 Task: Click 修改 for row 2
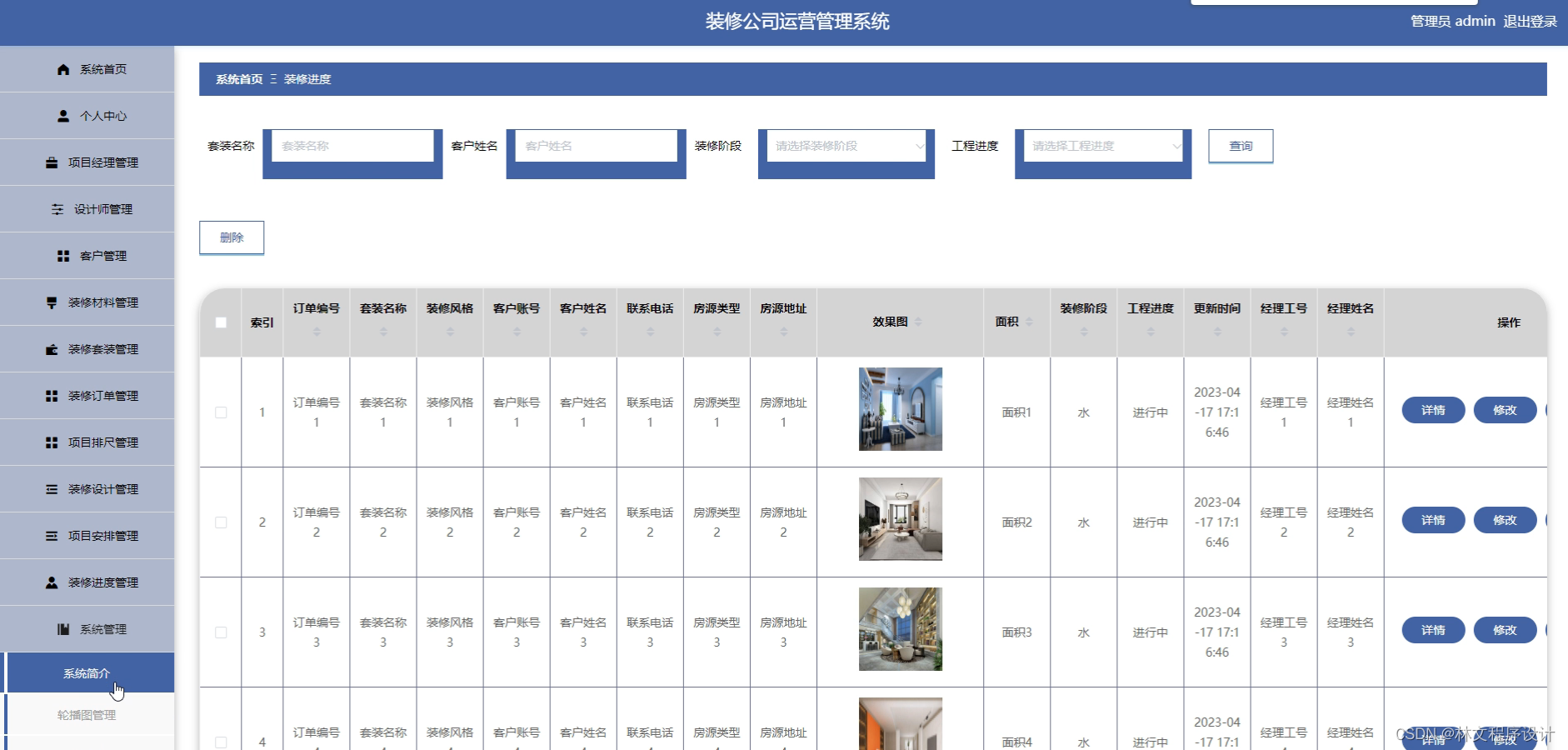[x=1505, y=520]
